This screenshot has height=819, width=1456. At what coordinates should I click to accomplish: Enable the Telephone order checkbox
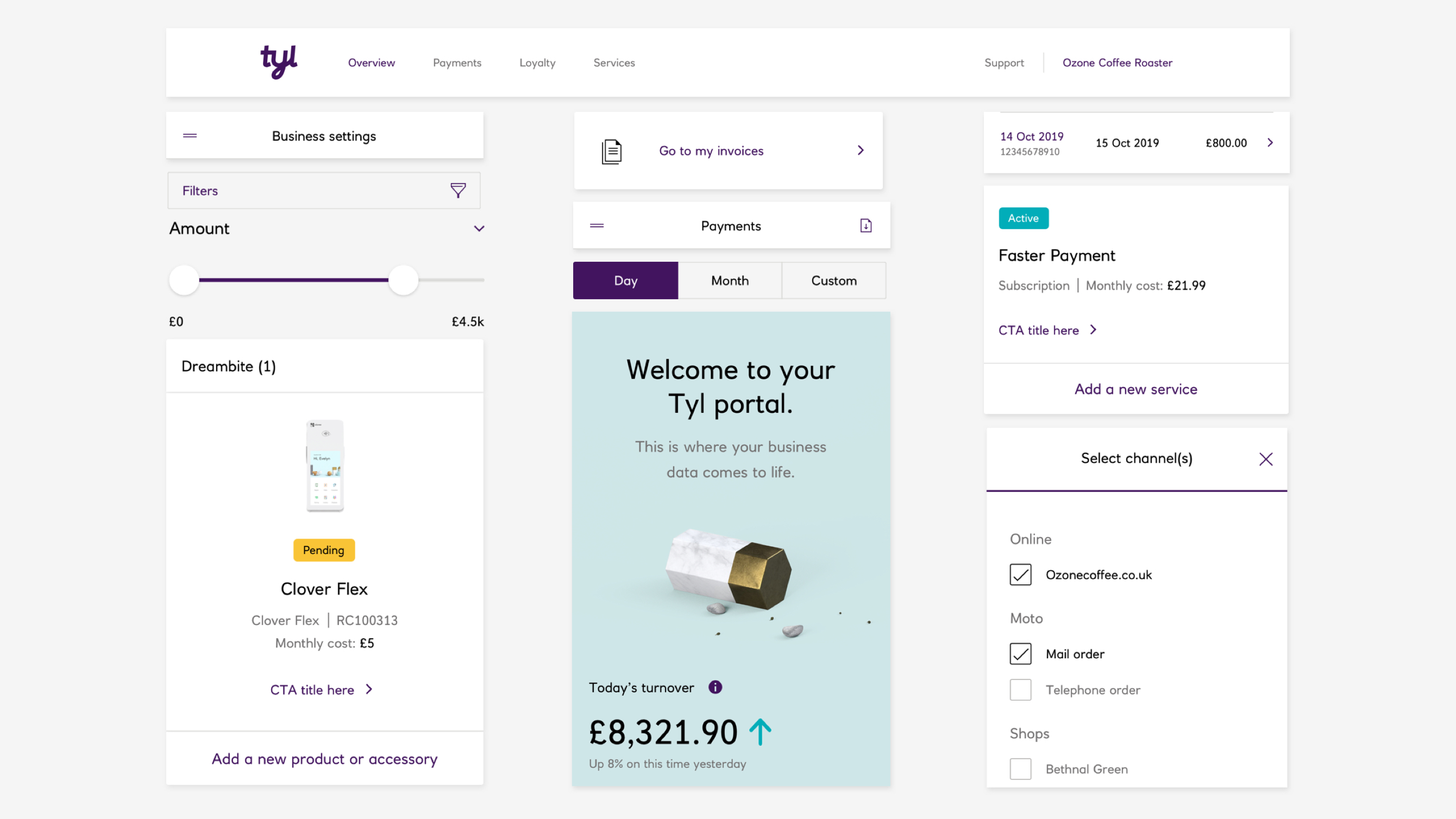coord(1020,690)
